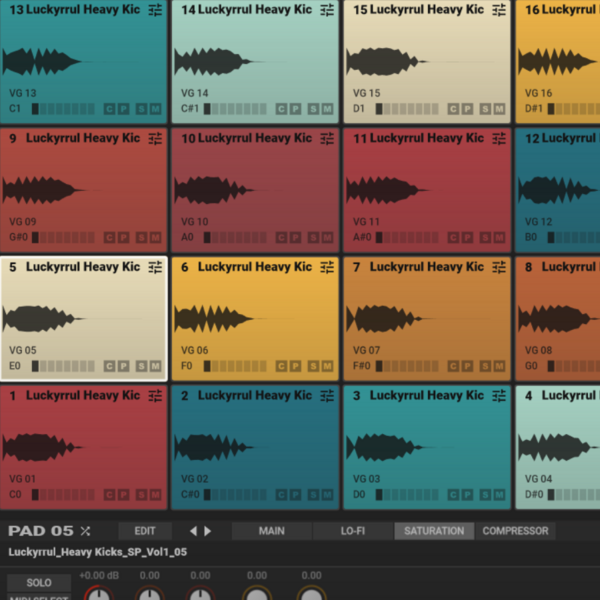Click the level meter on pad 6
This screenshot has height=600, width=600.
coord(235,366)
